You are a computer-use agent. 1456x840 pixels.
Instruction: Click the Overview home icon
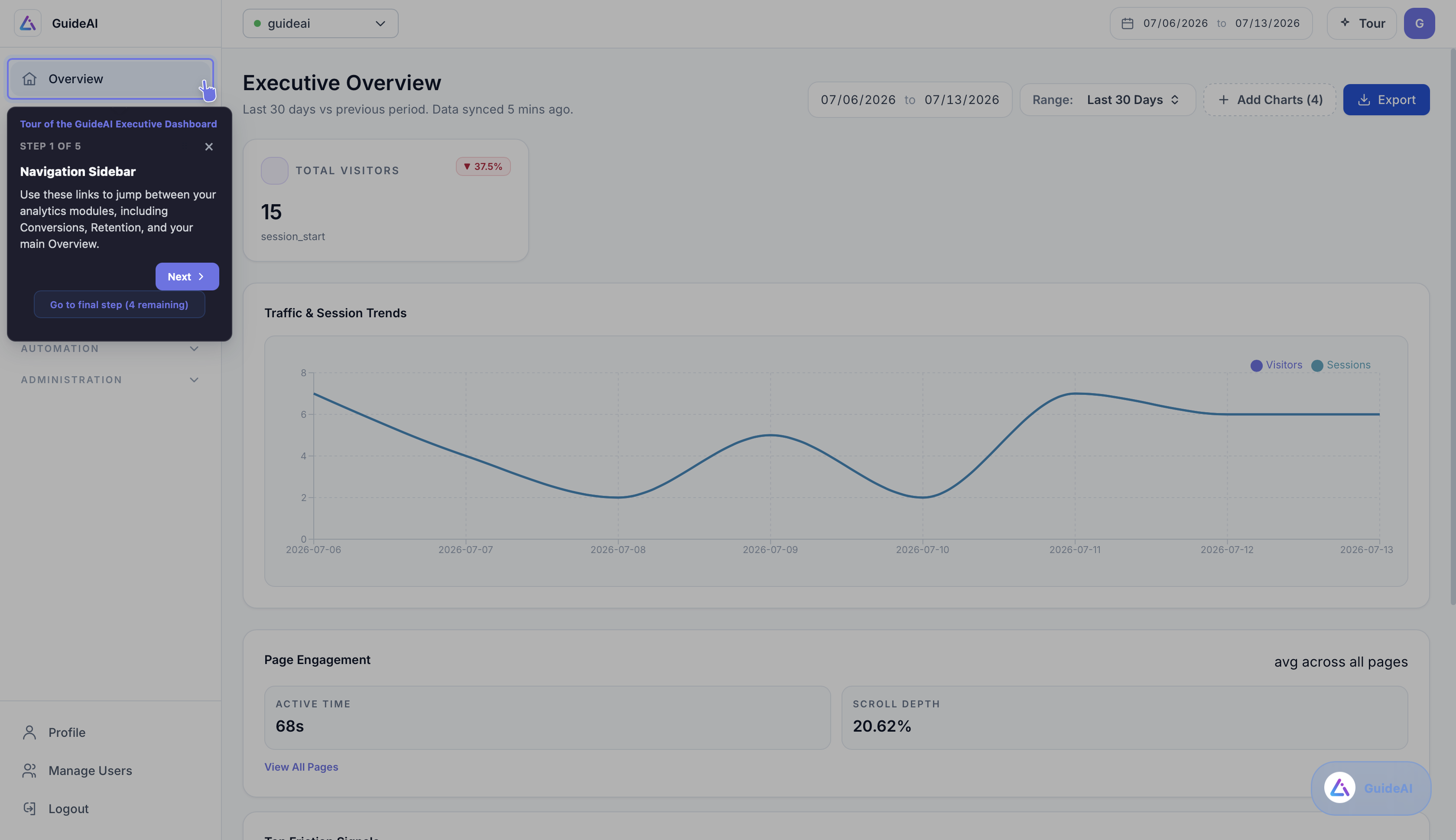point(29,78)
